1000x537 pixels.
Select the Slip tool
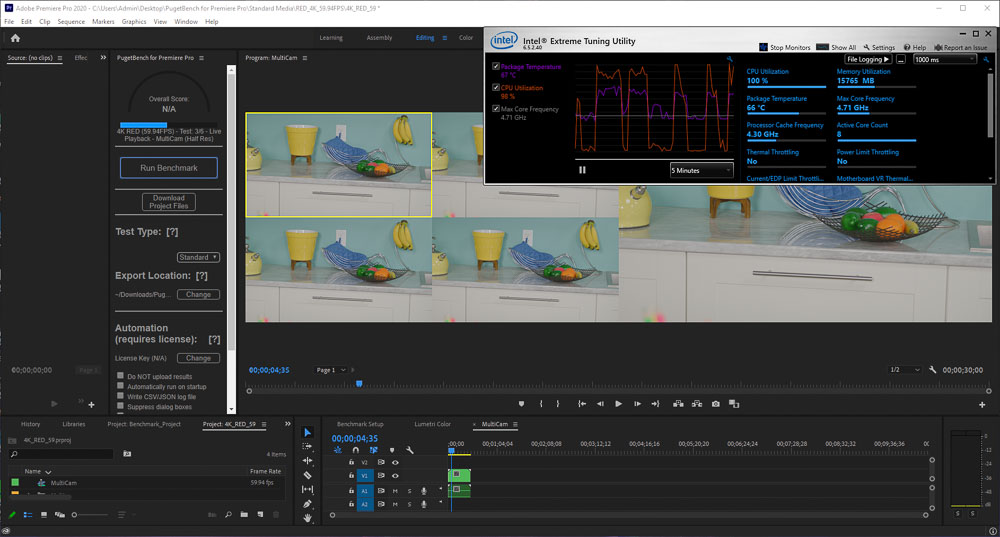(307, 489)
